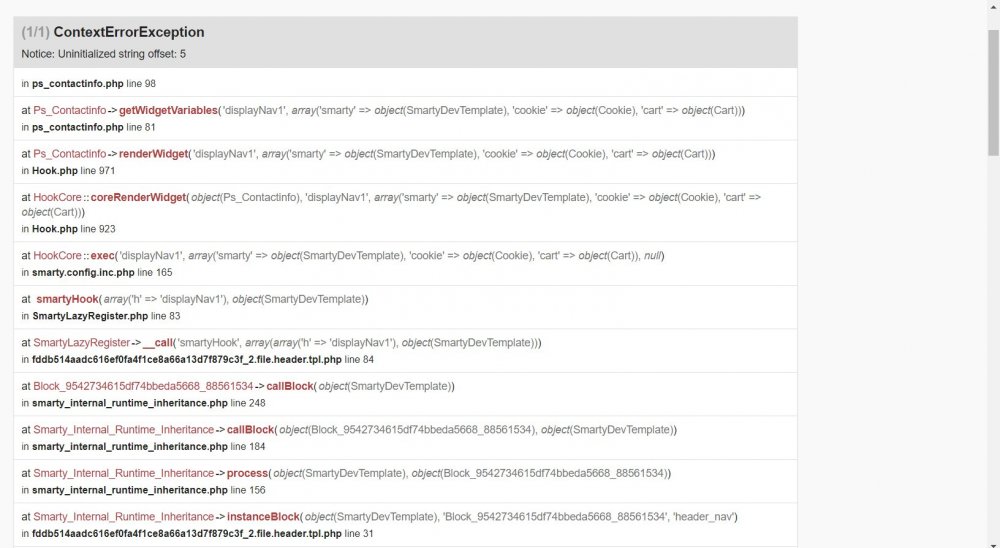Click Hook.php file at line 971
The height and width of the screenshot is (548, 1000).
(48, 171)
